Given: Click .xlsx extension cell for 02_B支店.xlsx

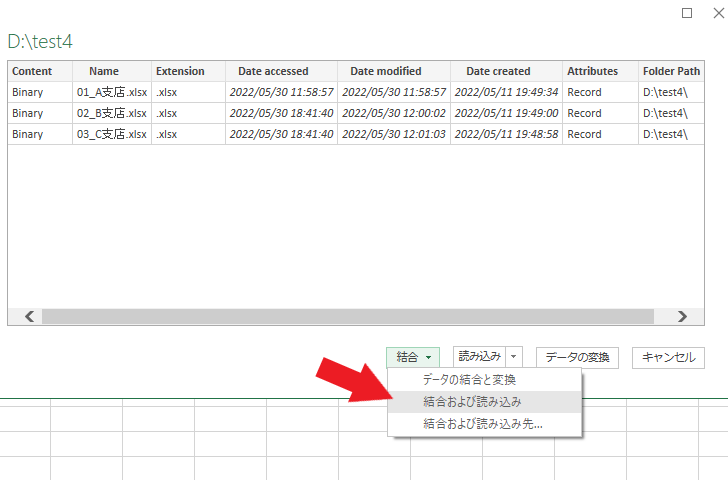Looking at the screenshot, I should [x=188, y=113].
